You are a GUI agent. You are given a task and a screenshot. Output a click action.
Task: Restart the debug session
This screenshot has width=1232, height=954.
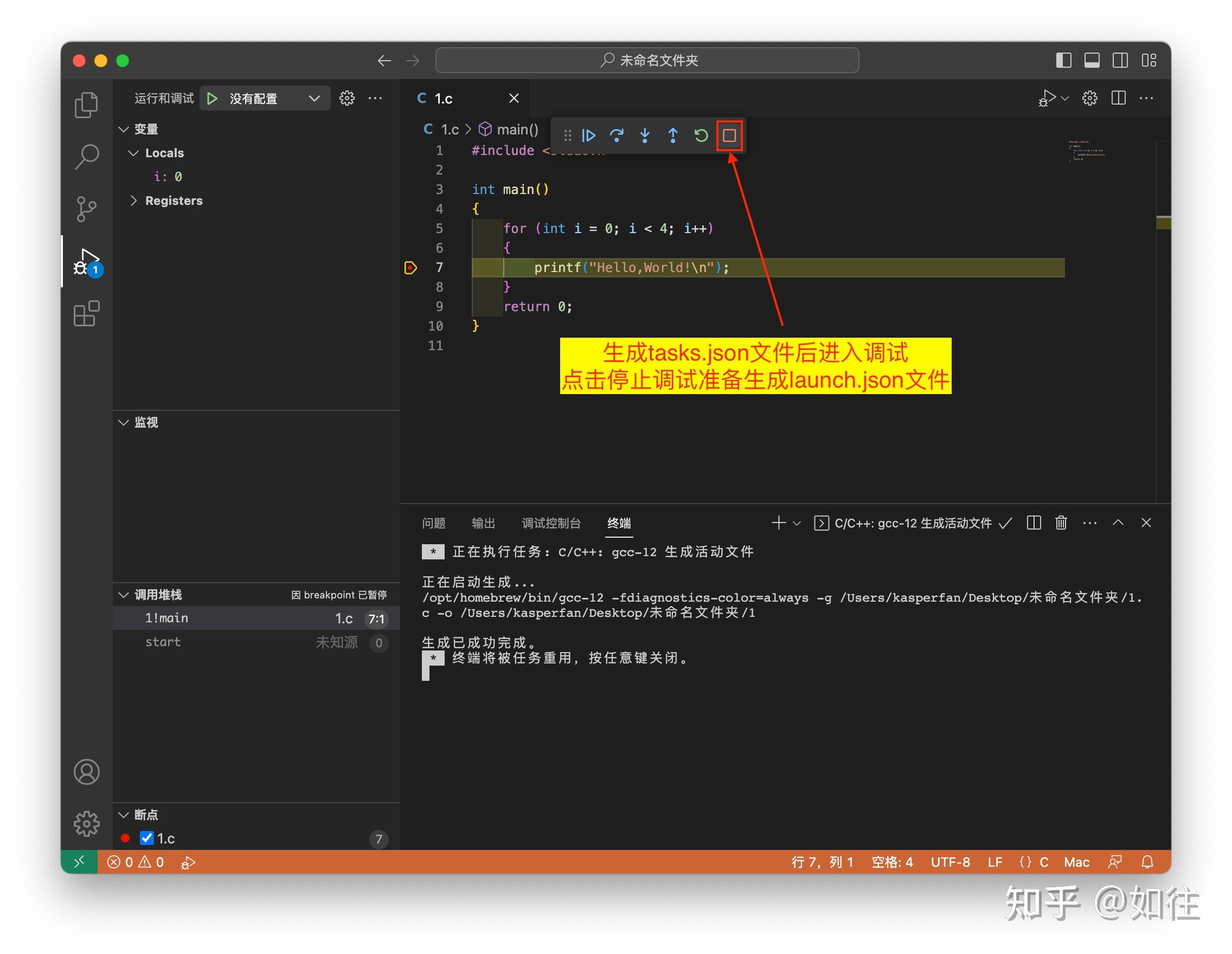[701, 136]
